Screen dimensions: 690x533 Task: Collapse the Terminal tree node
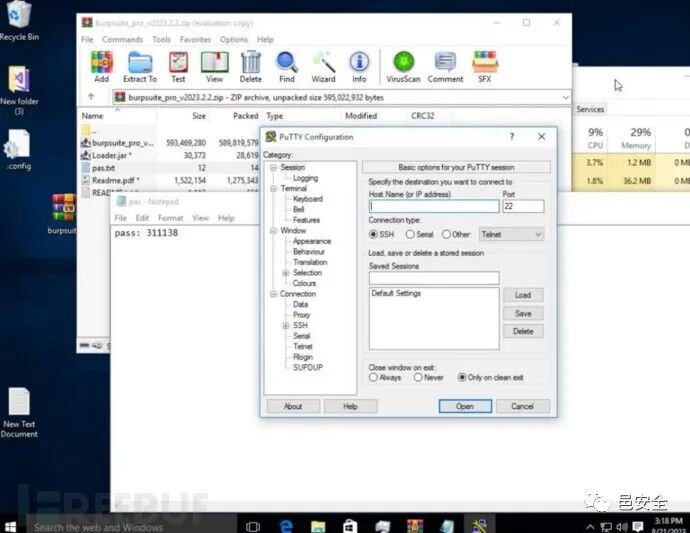click(x=273, y=188)
